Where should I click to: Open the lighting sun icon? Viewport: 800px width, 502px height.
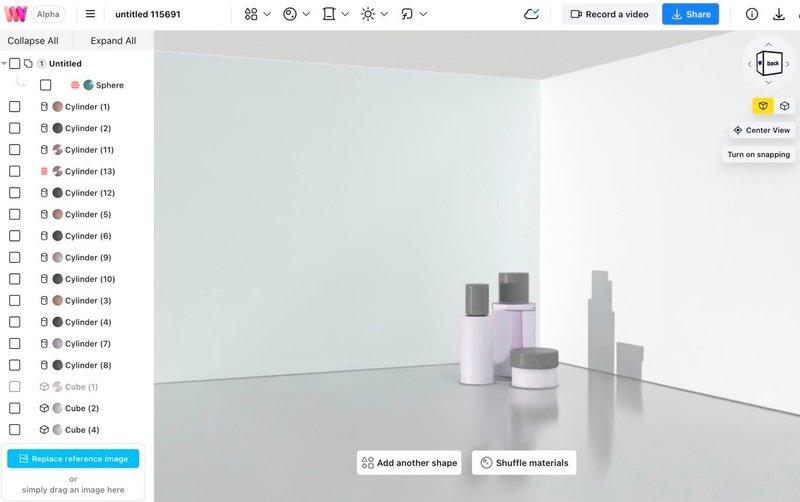pos(368,14)
